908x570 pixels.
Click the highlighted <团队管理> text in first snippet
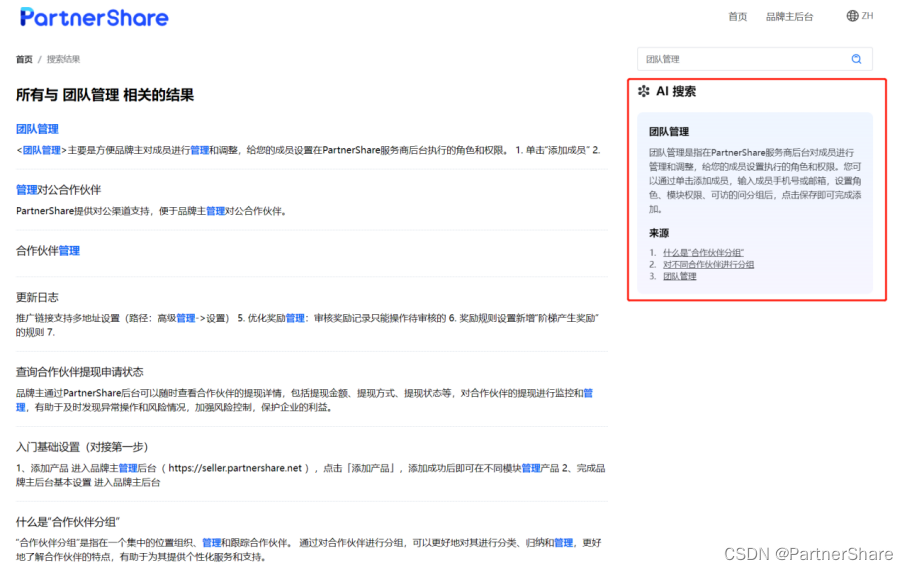(41, 150)
